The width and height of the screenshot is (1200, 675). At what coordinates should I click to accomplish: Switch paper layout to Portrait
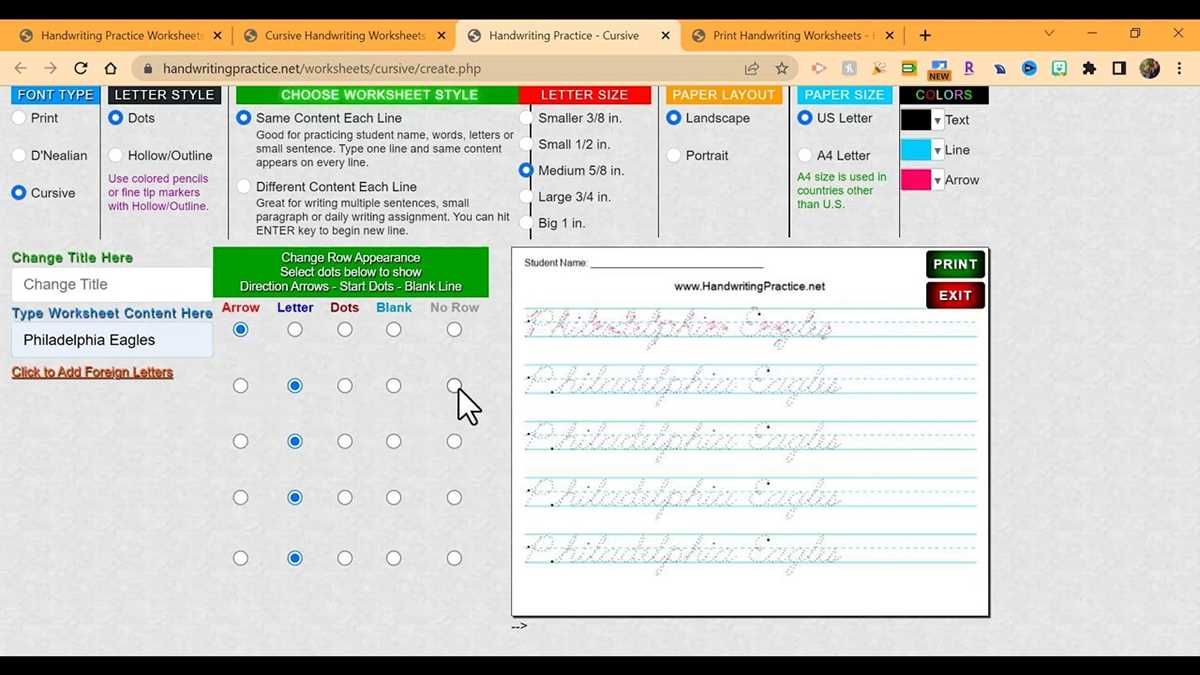point(674,155)
